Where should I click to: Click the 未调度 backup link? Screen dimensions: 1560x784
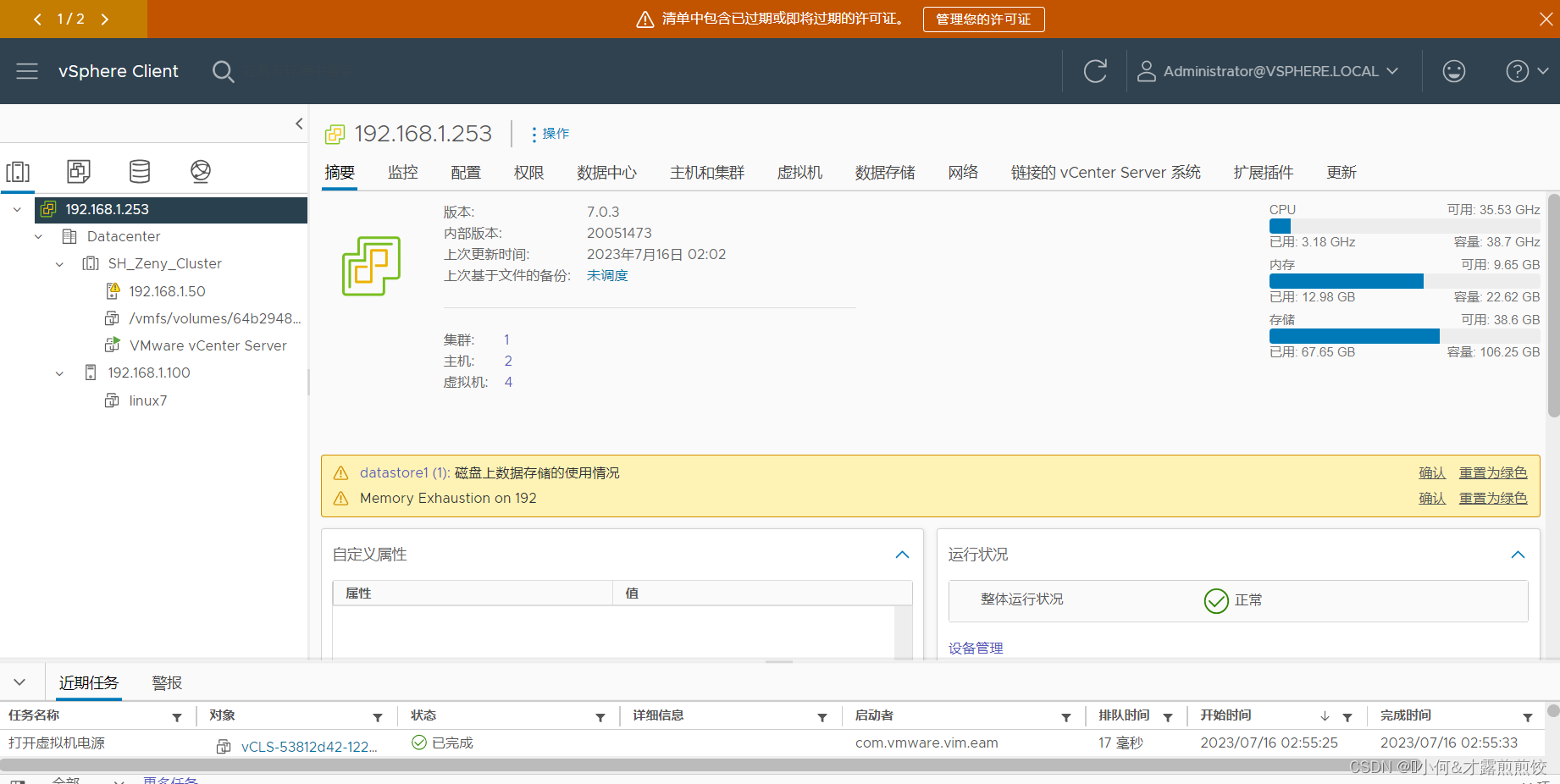(607, 275)
